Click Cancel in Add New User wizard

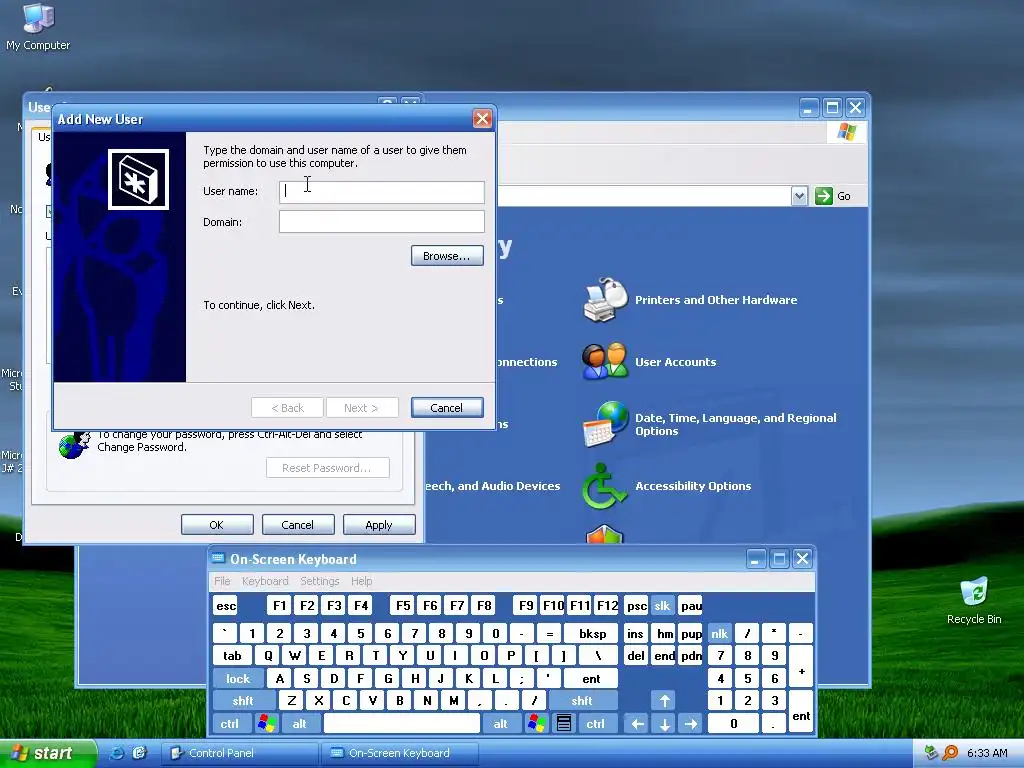[x=447, y=408]
